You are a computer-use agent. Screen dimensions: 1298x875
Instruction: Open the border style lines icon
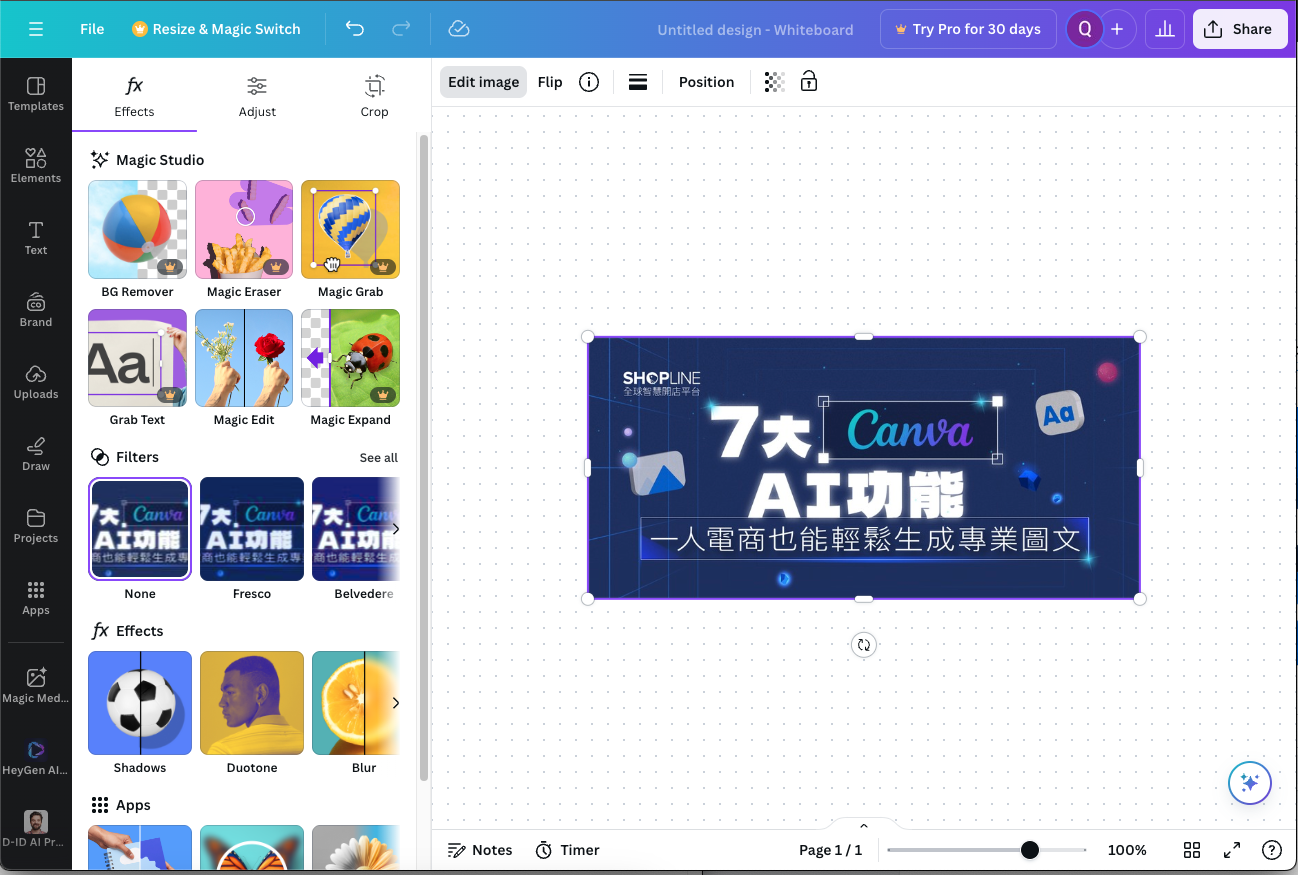click(638, 82)
